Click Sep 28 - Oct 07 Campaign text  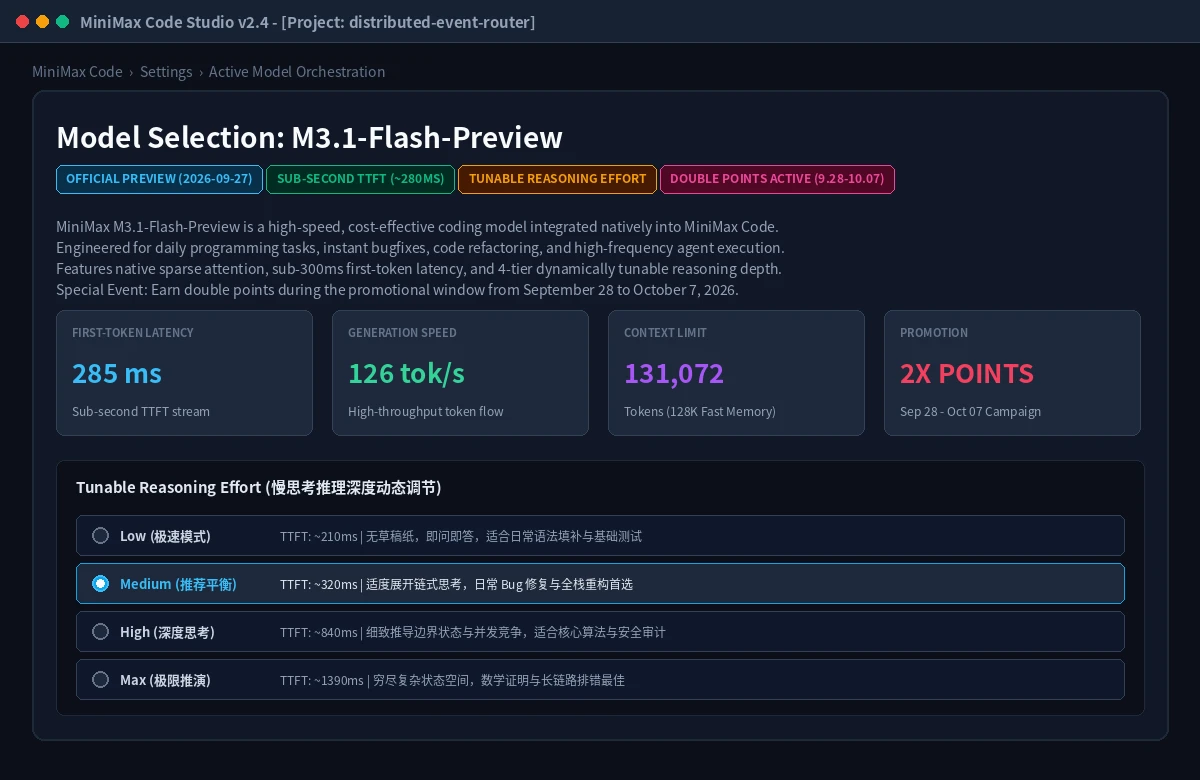[970, 411]
